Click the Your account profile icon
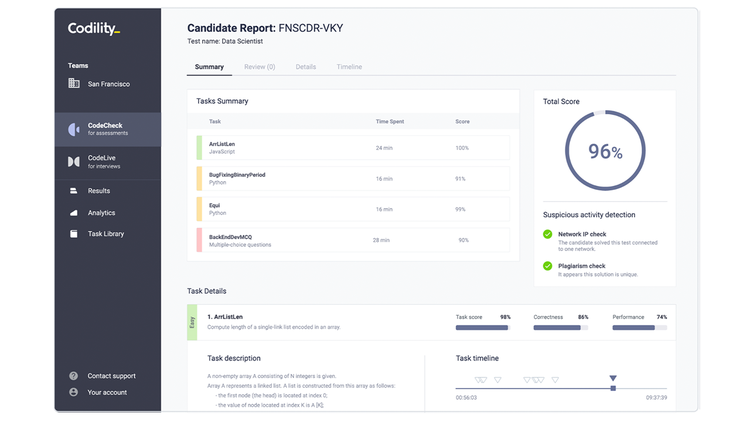 pos(73,392)
